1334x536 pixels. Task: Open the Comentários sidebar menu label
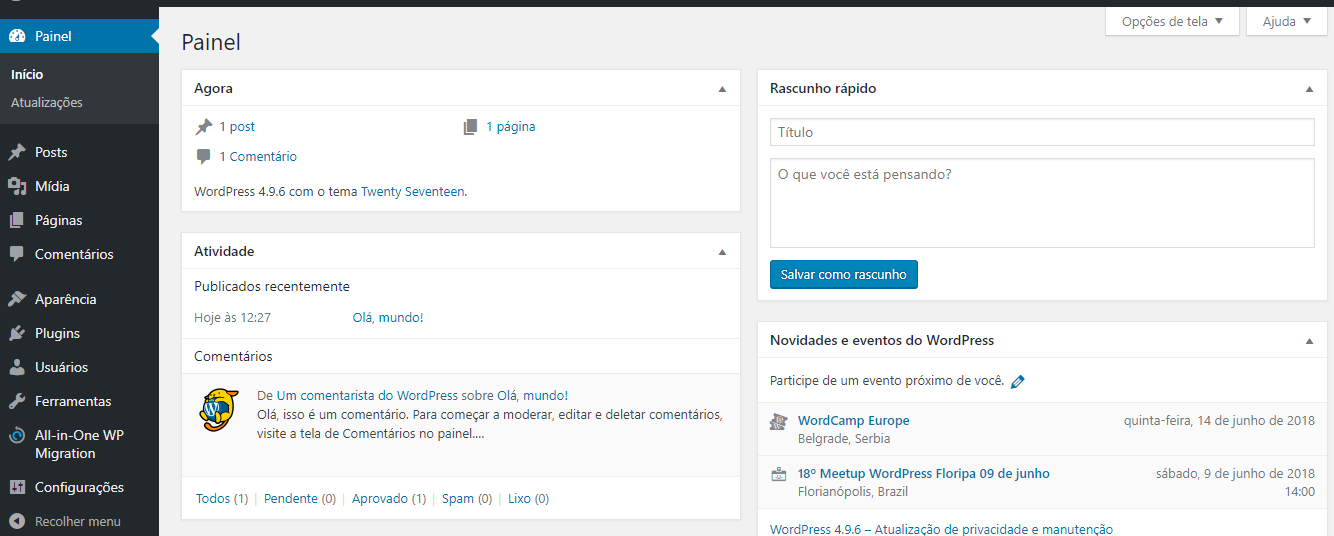coord(74,254)
